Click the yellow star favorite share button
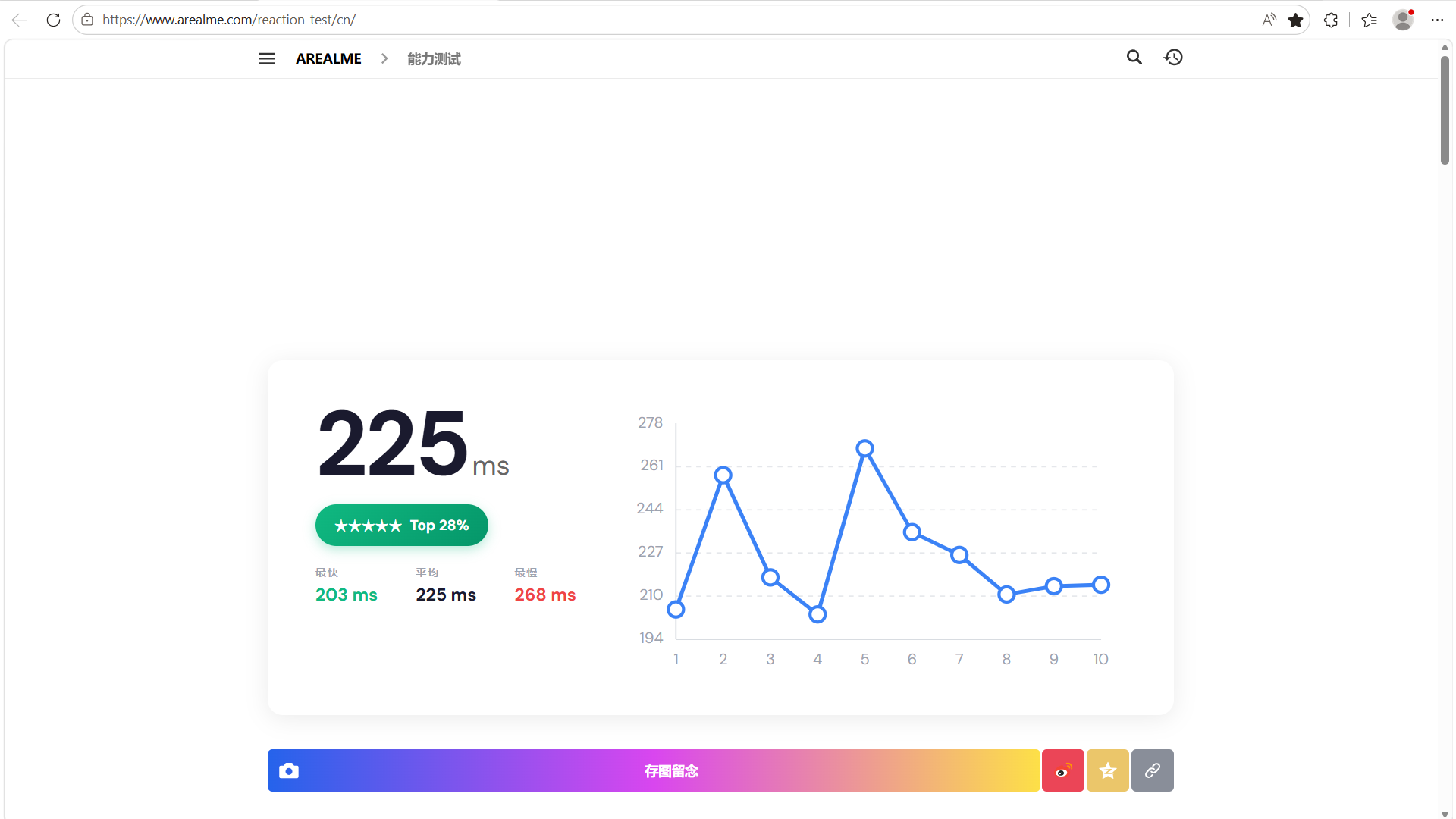Viewport: 1456px width, 819px height. pyautogui.click(x=1108, y=770)
